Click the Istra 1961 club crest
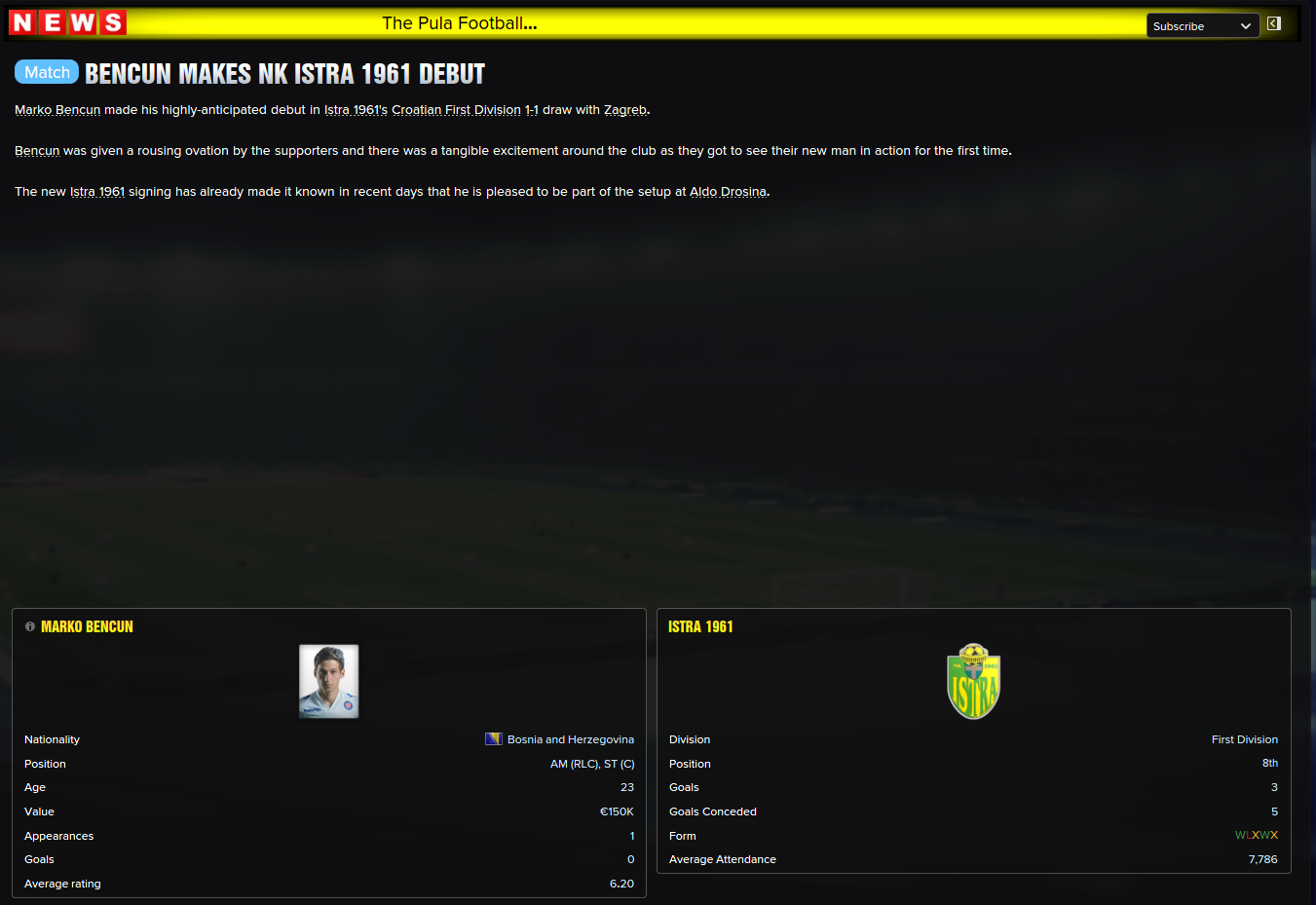1316x905 pixels. tap(973, 681)
